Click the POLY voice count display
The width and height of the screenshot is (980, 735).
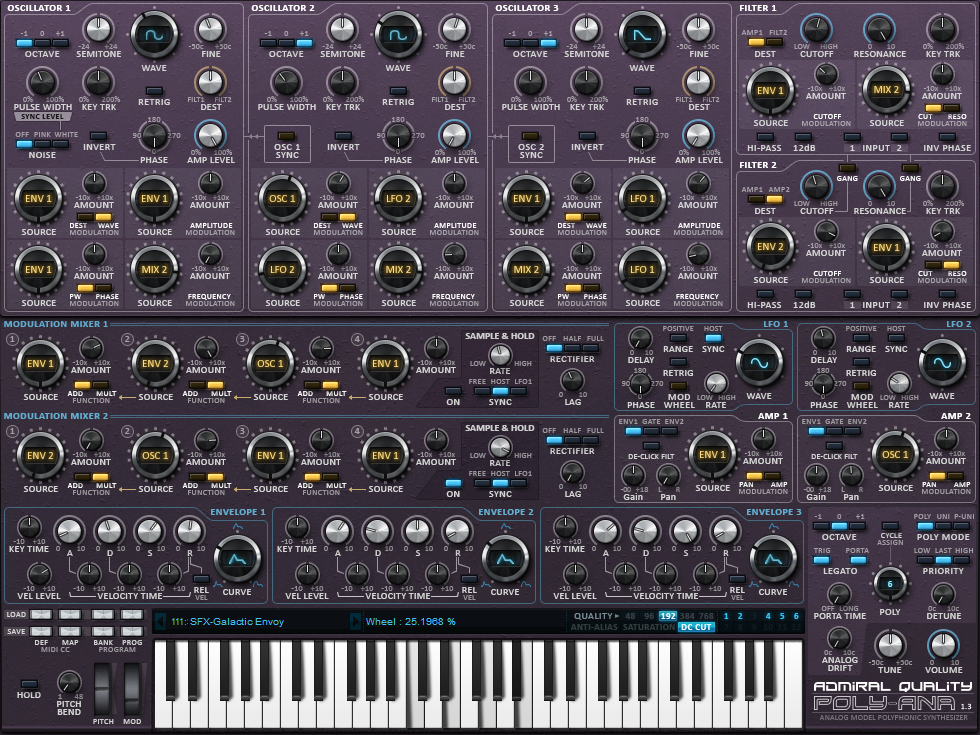click(889, 584)
